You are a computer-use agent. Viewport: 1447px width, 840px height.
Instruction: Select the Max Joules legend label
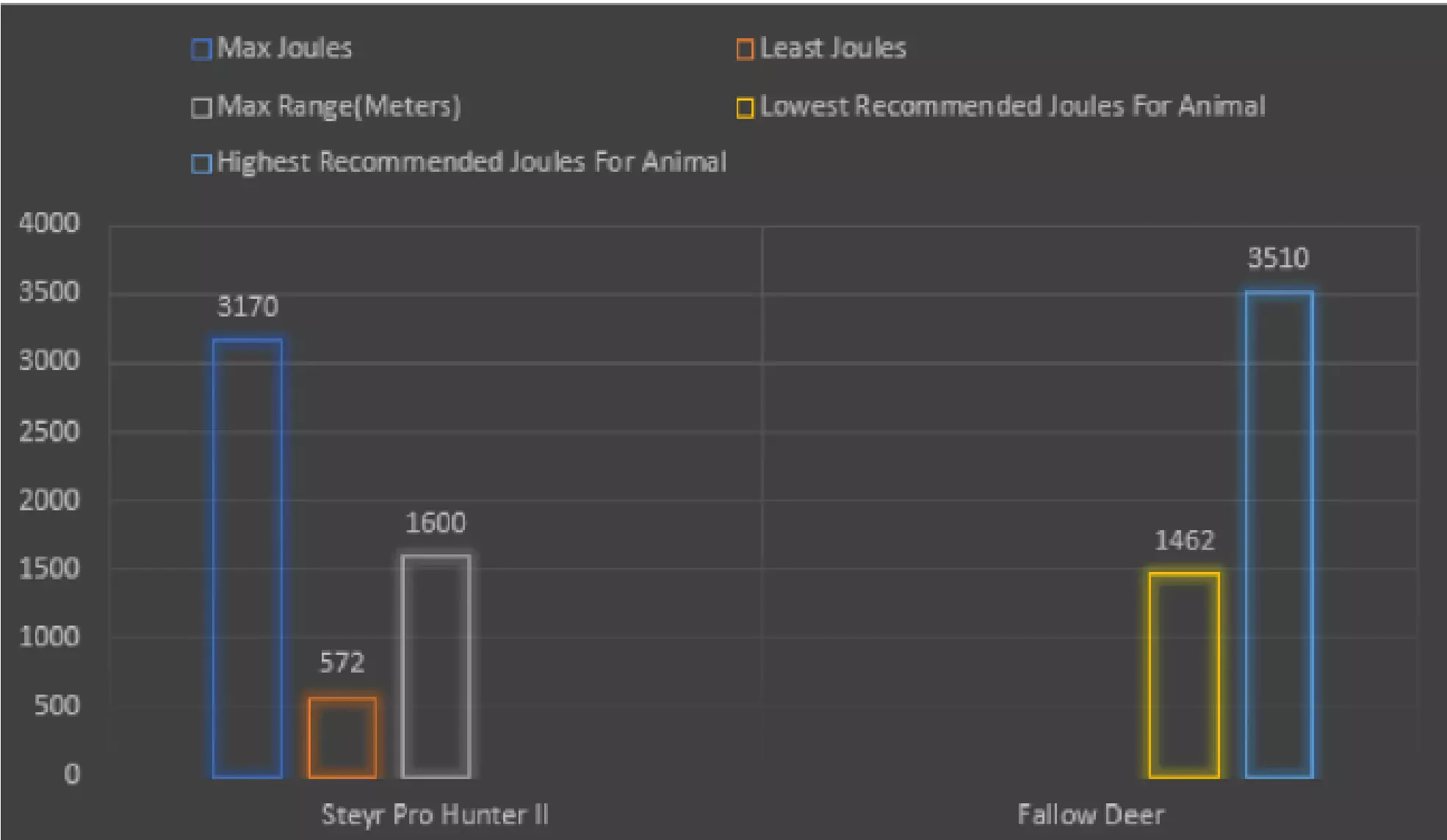click(285, 48)
